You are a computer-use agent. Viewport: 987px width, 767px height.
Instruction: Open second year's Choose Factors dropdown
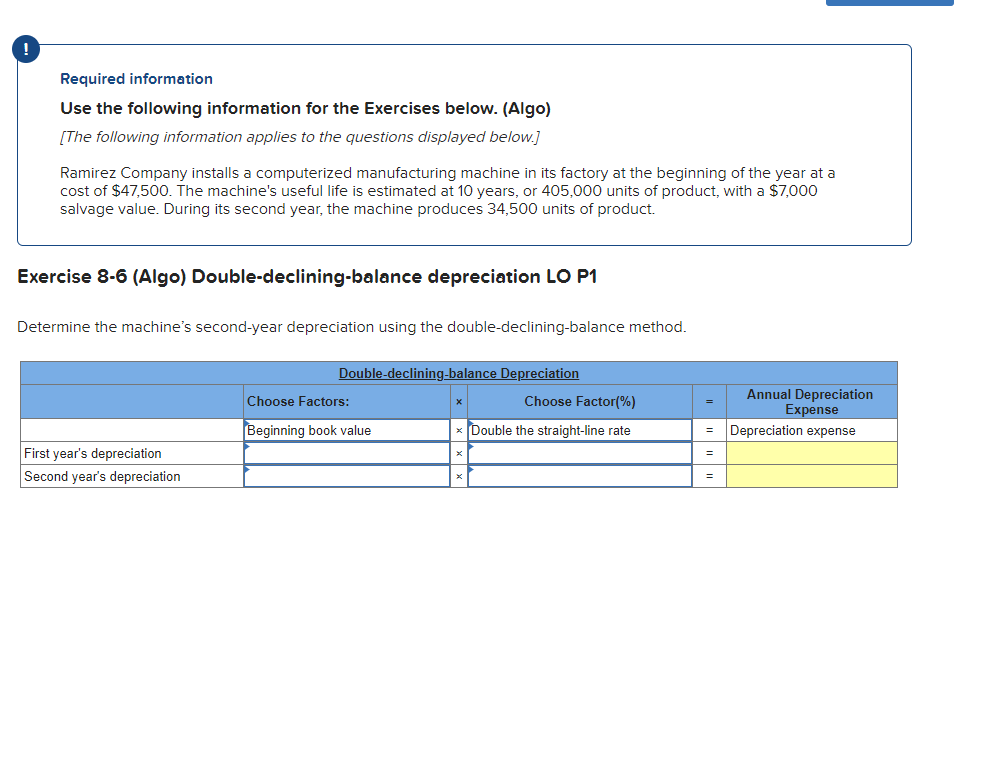pyautogui.click(x=346, y=476)
